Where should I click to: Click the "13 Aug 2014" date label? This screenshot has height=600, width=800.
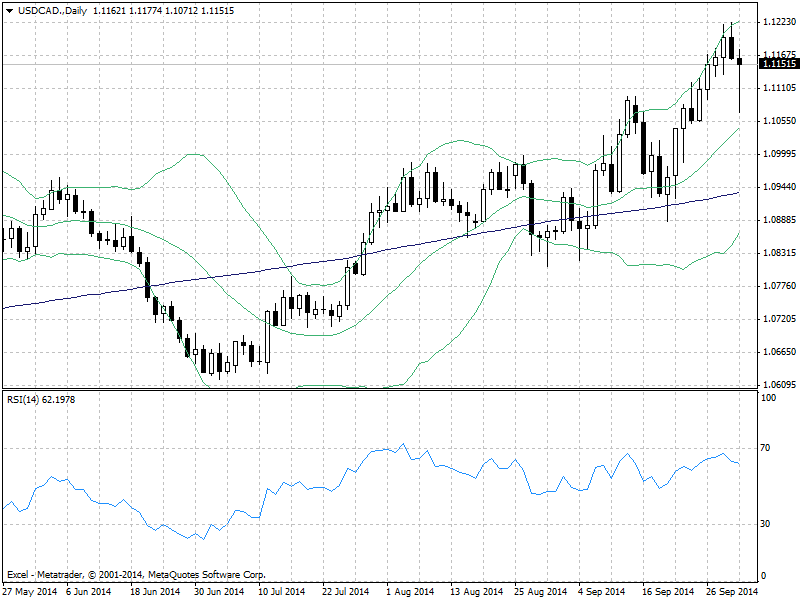(x=477, y=591)
